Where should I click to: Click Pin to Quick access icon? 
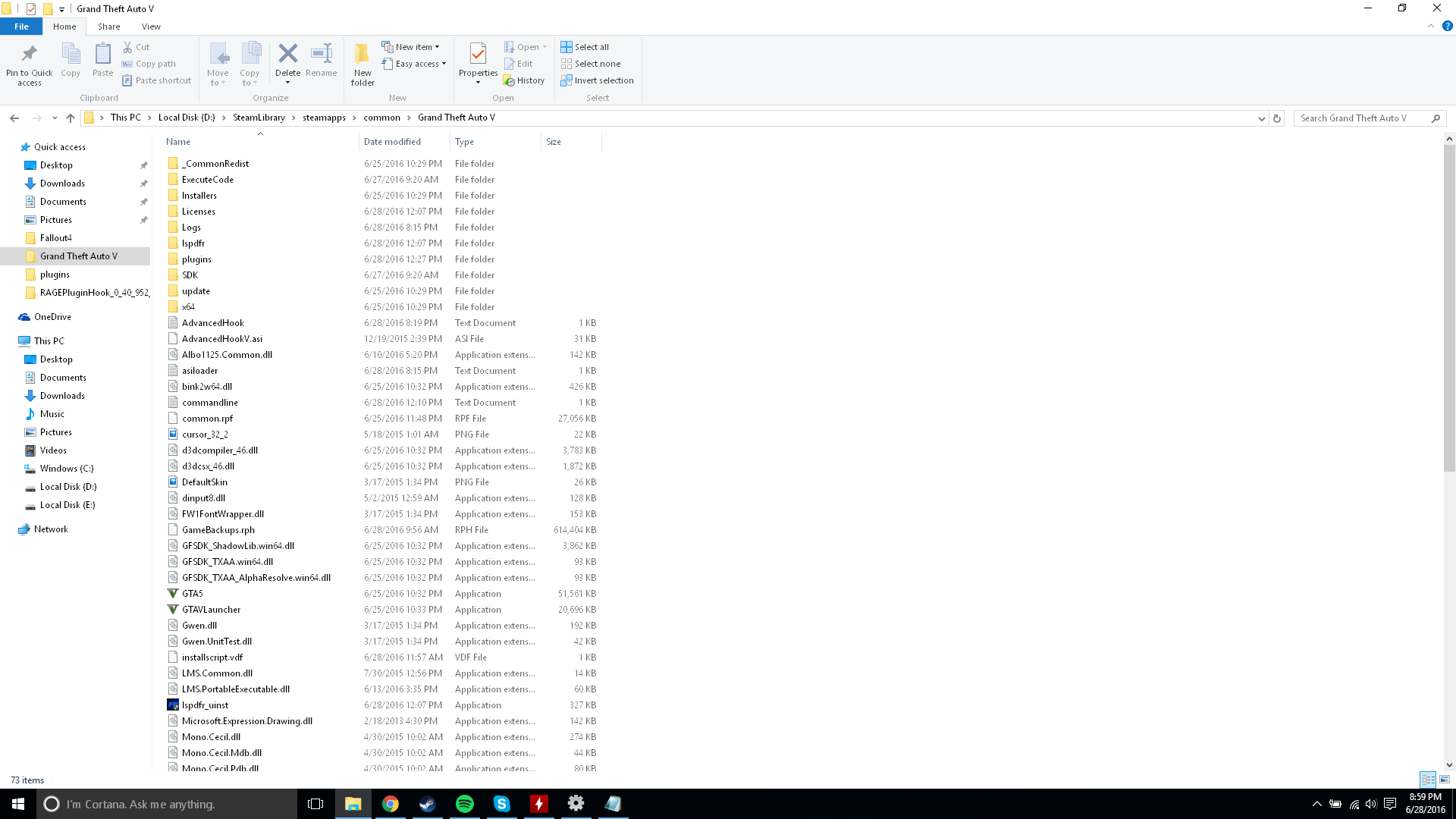click(x=30, y=64)
